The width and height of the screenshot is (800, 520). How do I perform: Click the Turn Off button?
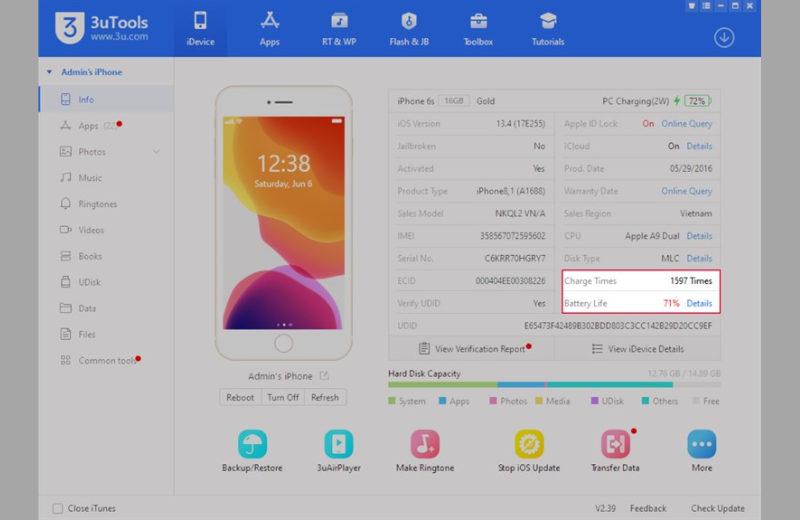[x=283, y=397]
